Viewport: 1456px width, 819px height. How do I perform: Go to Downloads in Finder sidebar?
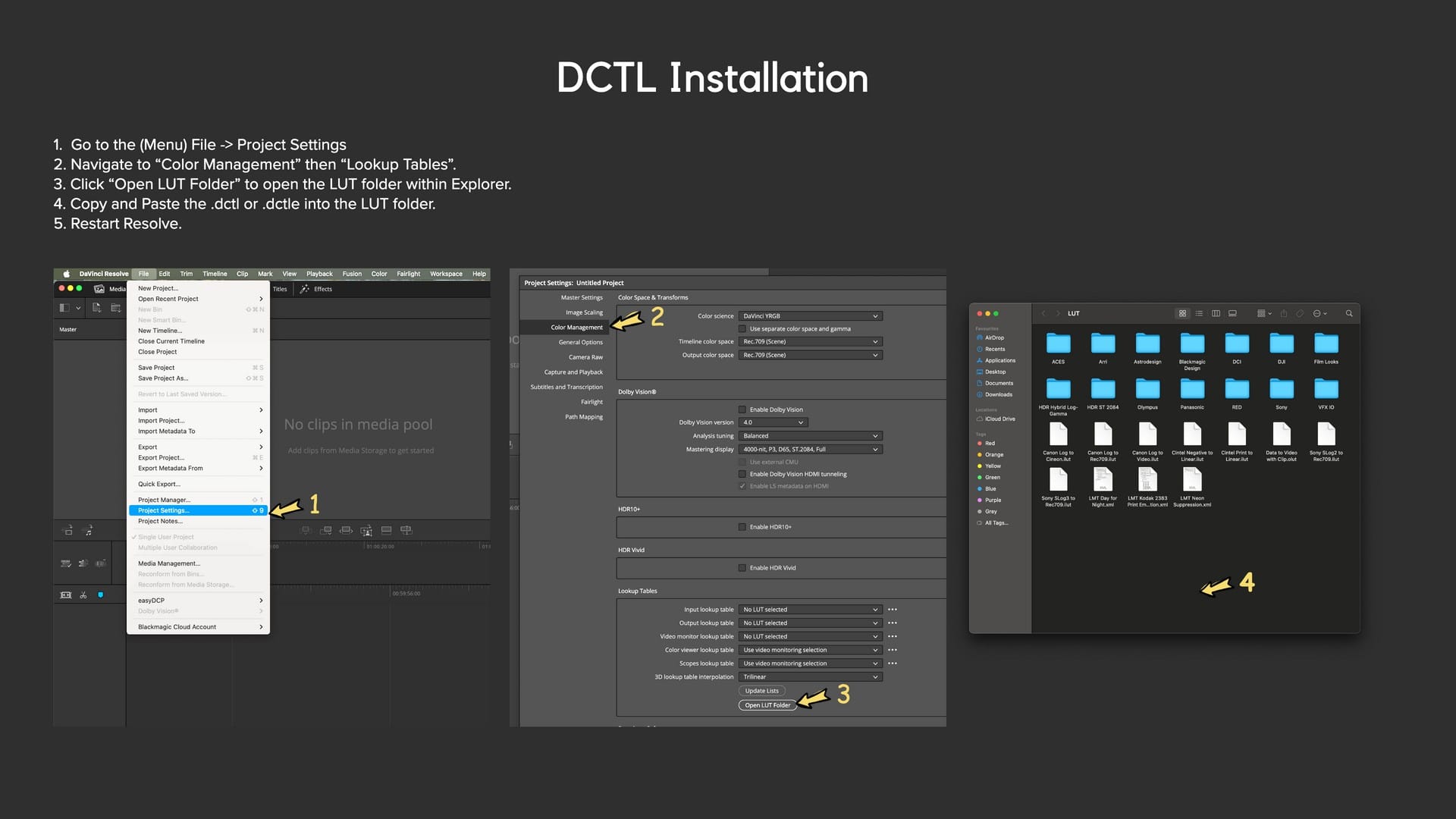[x=998, y=394]
